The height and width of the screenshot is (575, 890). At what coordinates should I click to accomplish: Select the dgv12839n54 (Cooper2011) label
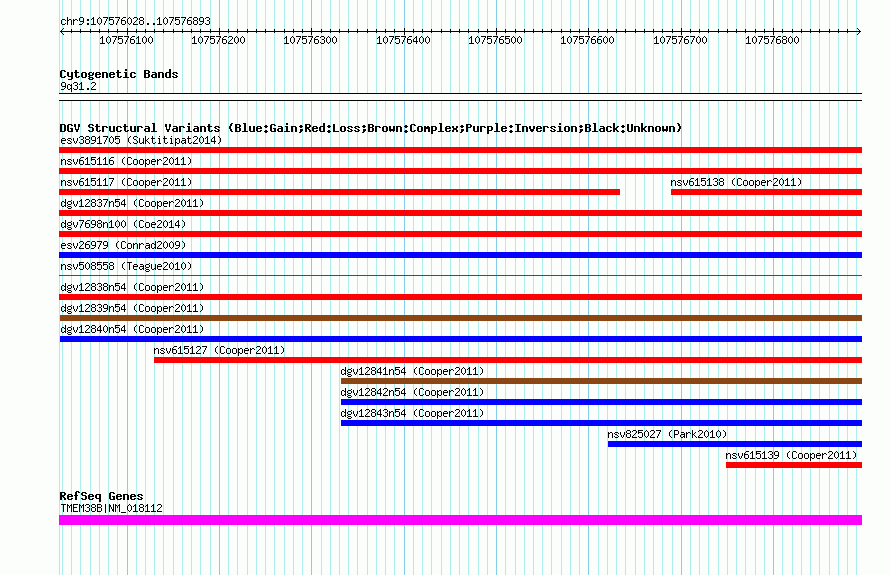[x=132, y=308]
